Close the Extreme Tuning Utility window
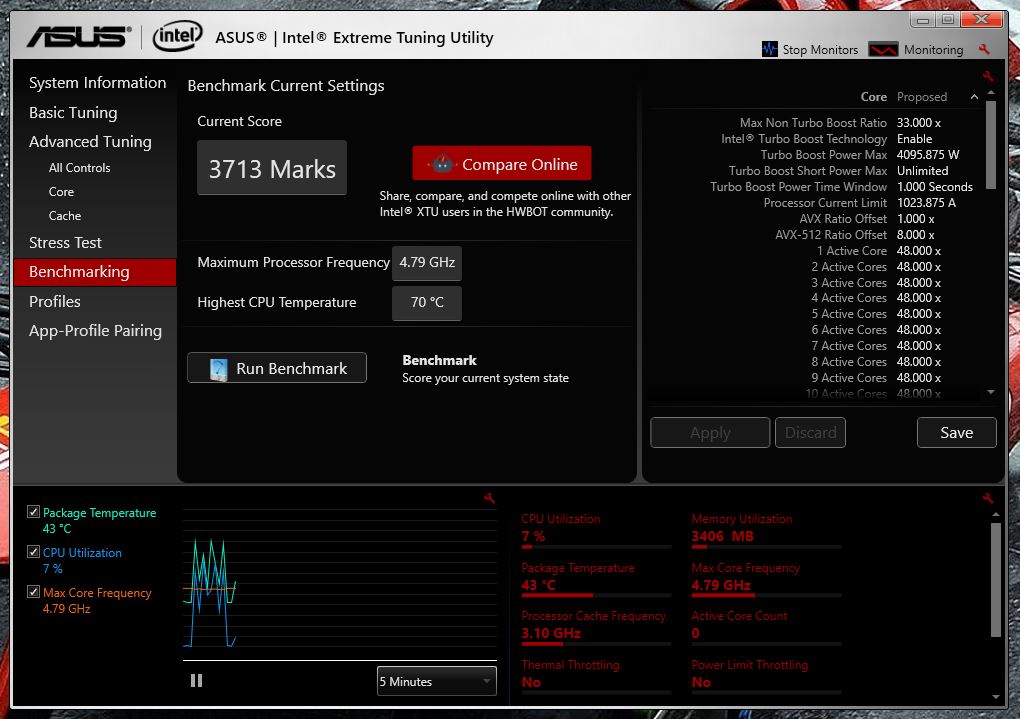This screenshot has width=1020, height=719. click(x=982, y=20)
